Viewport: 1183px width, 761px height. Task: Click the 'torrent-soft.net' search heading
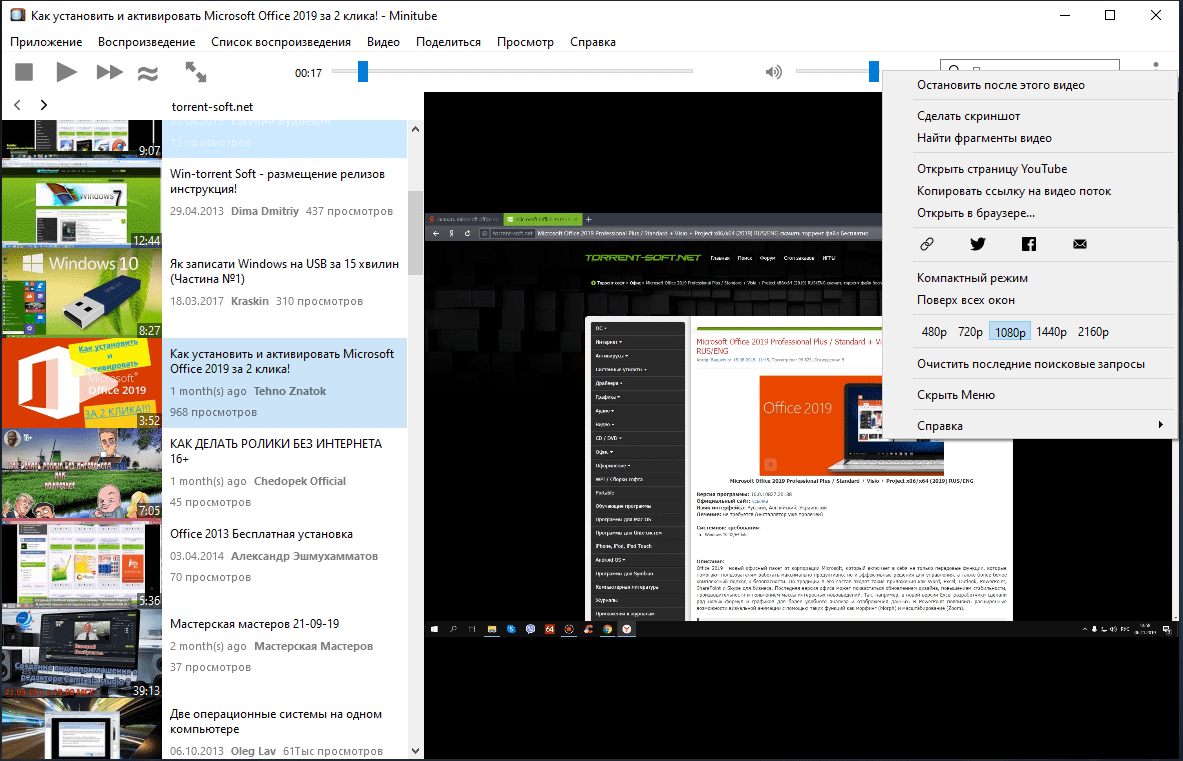click(212, 107)
